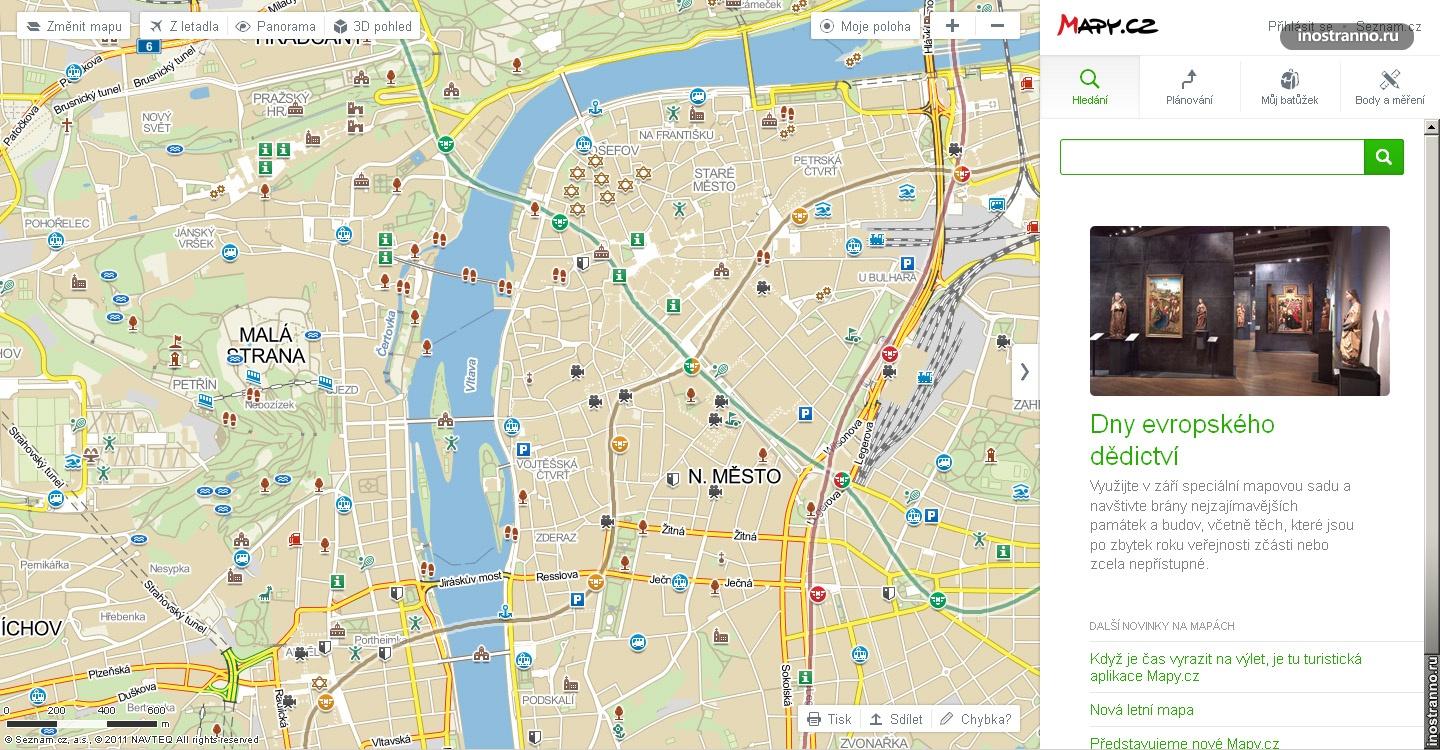Locate me with Moje poloha

point(865,27)
